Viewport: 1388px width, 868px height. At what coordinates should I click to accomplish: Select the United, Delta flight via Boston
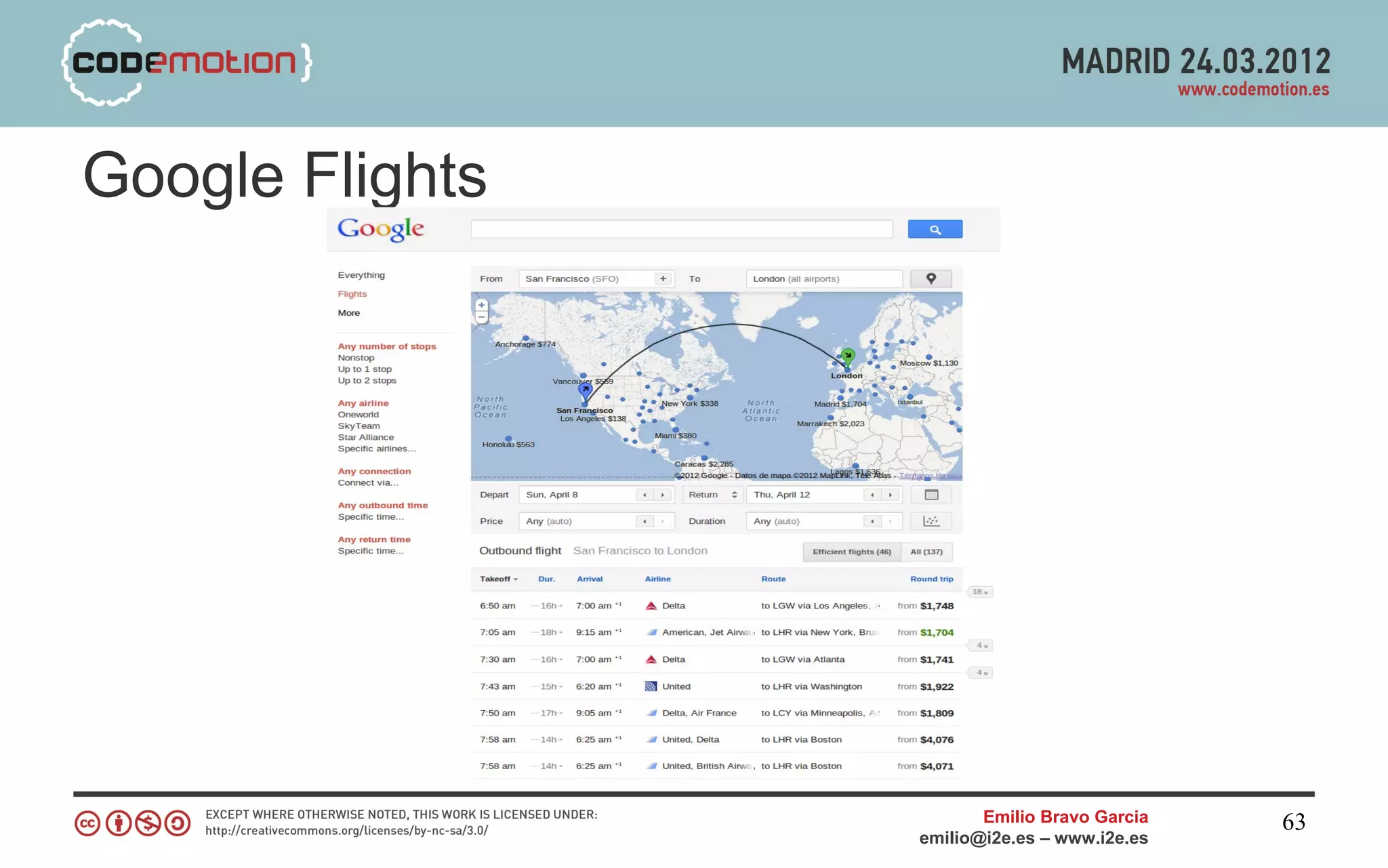(716, 739)
